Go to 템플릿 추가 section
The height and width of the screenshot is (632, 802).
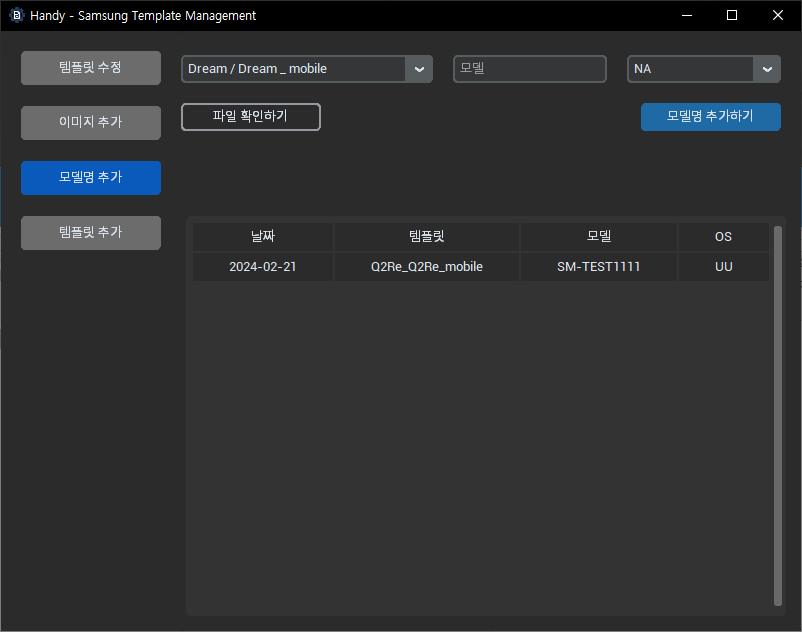[x=91, y=233]
